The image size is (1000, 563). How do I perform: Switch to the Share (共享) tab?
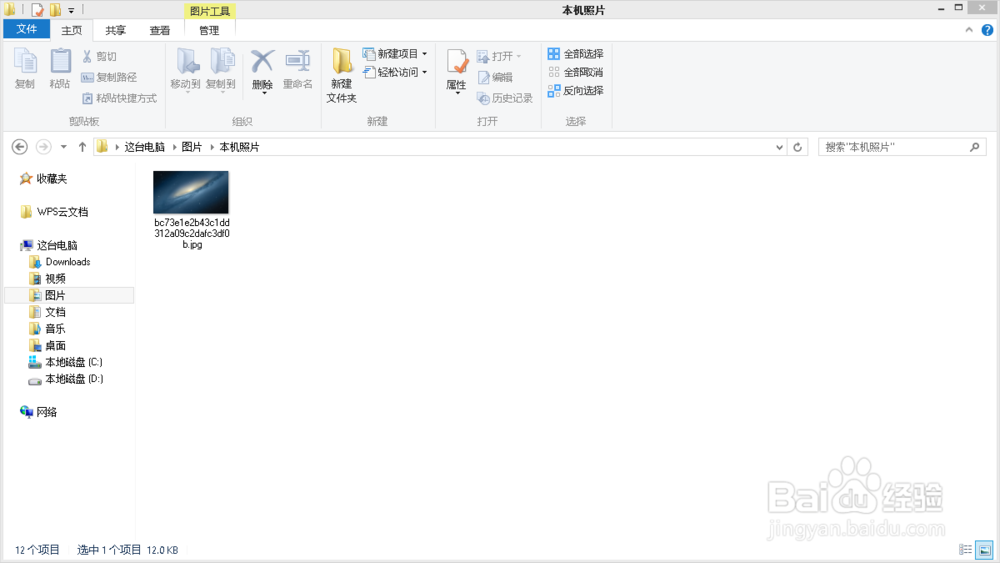coord(115,30)
